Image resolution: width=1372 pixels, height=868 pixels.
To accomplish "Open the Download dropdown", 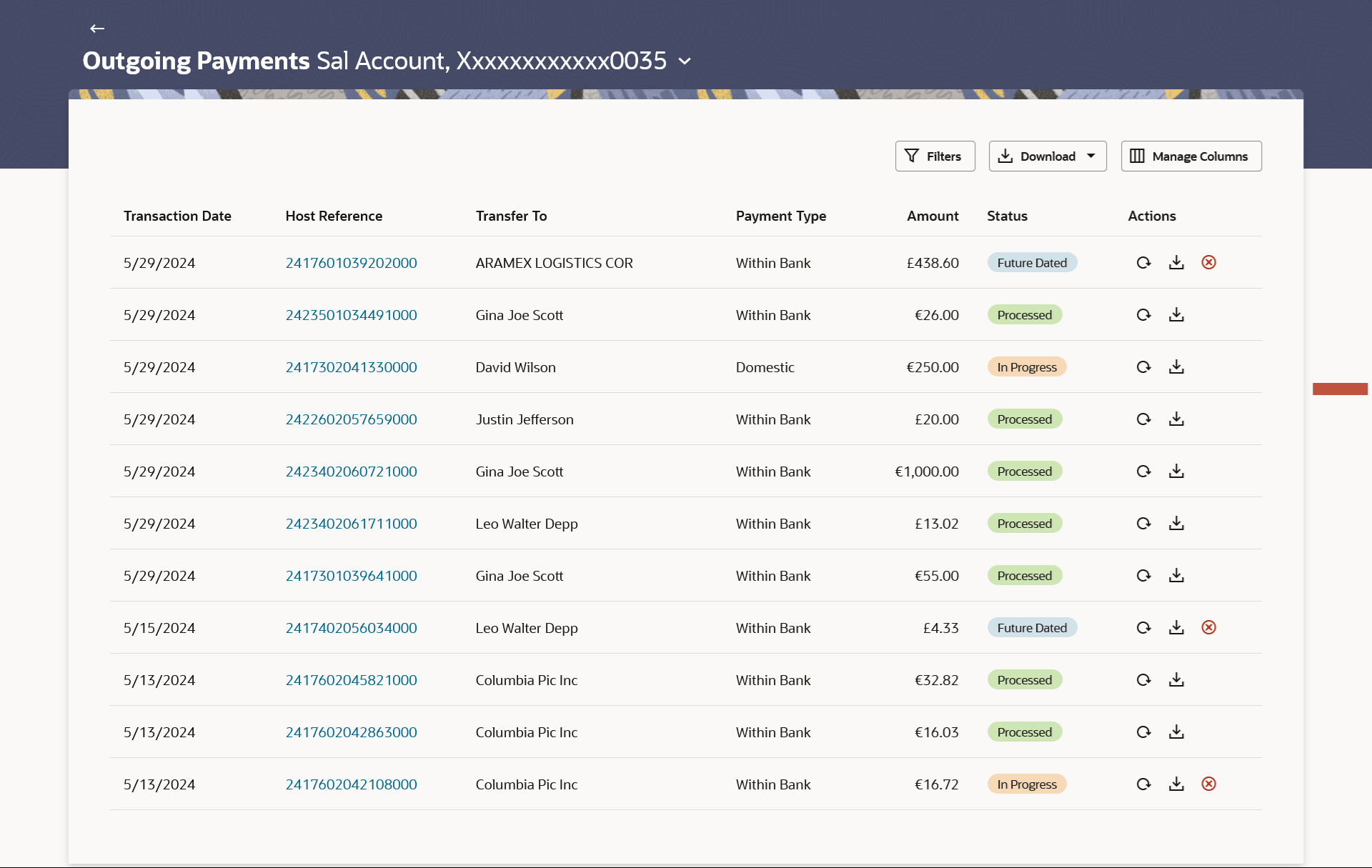I will coord(1047,156).
